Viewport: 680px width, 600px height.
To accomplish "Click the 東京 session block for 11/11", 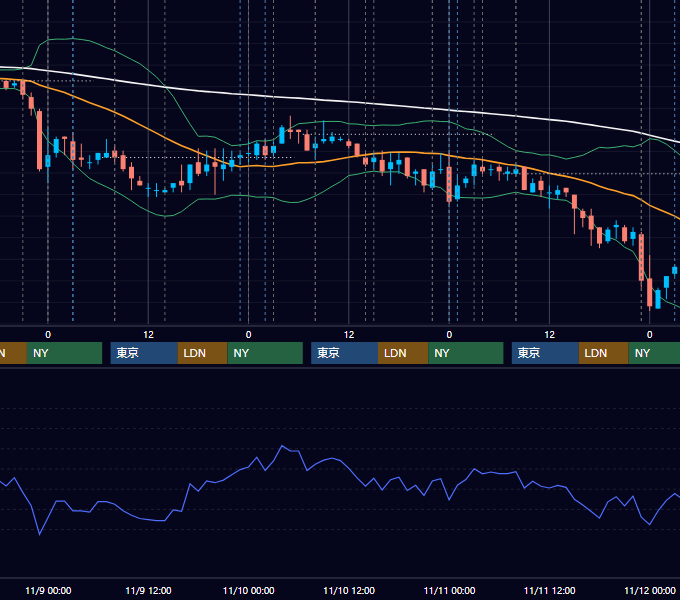I will point(545,353).
